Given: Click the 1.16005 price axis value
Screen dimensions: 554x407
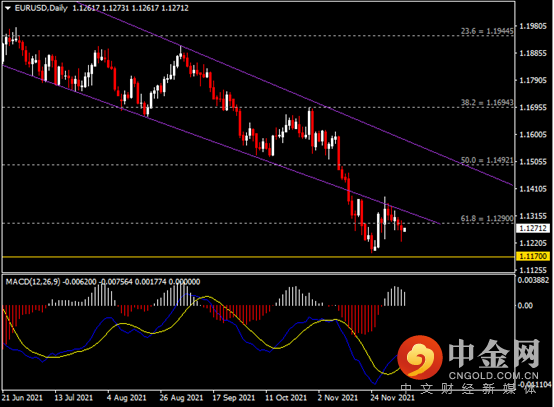Looking at the screenshot, I should coord(533,135).
